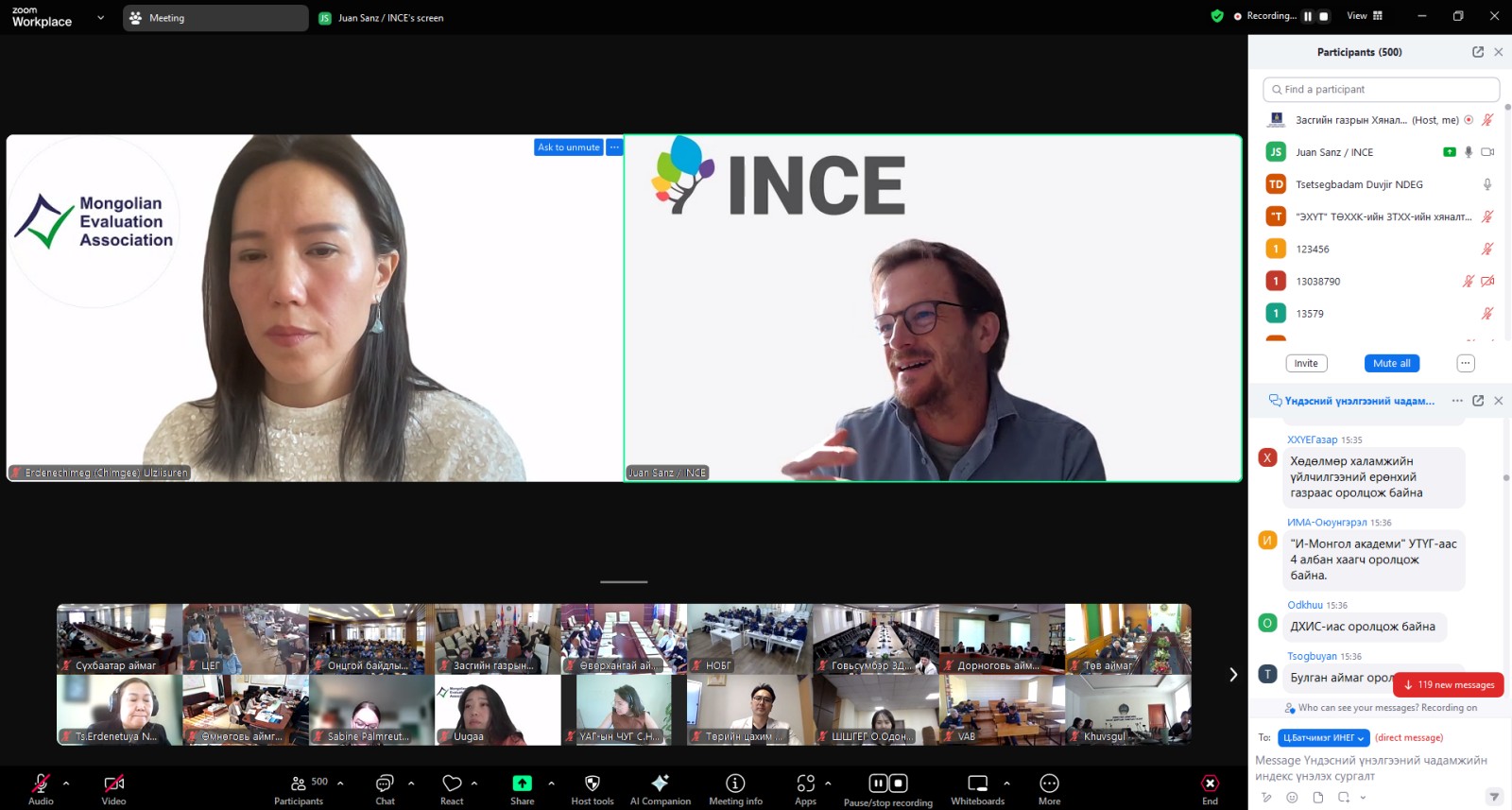Click the Invite button
The image size is (1512, 810).
pyautogui.click(x=1306, y=364)
